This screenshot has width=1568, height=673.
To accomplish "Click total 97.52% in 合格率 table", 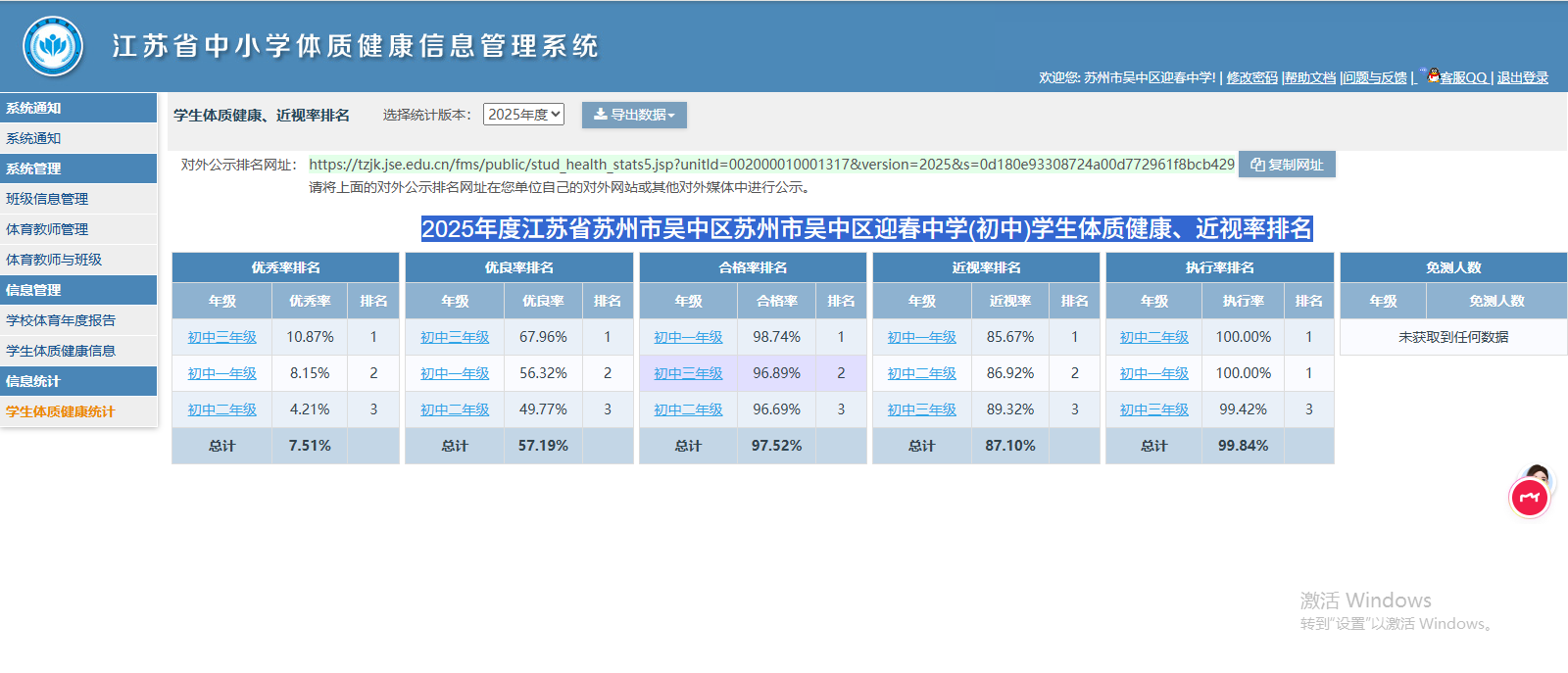I will (776, 446).
